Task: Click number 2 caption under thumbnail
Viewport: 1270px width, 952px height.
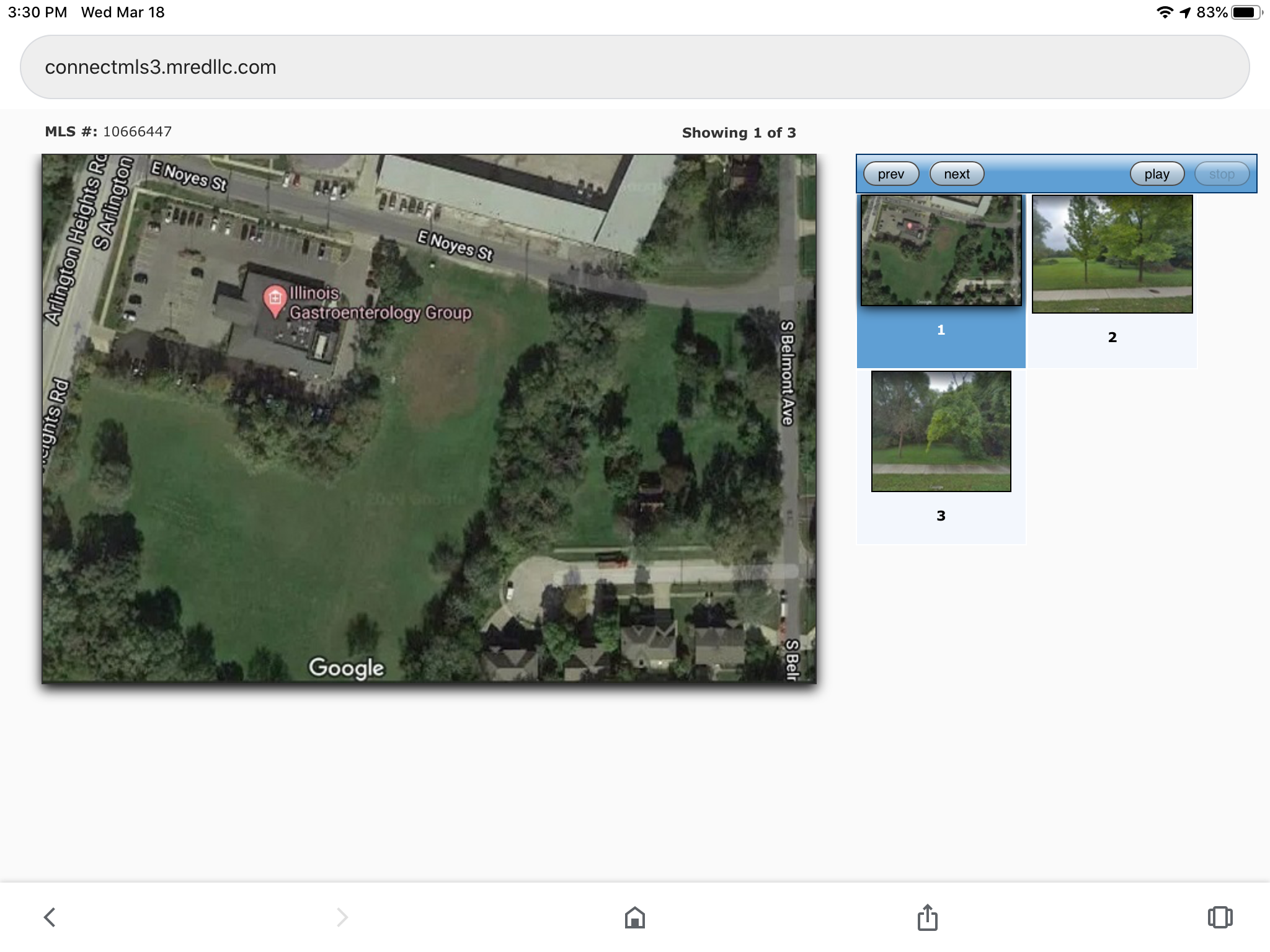Action: [x=1112, y=337]
